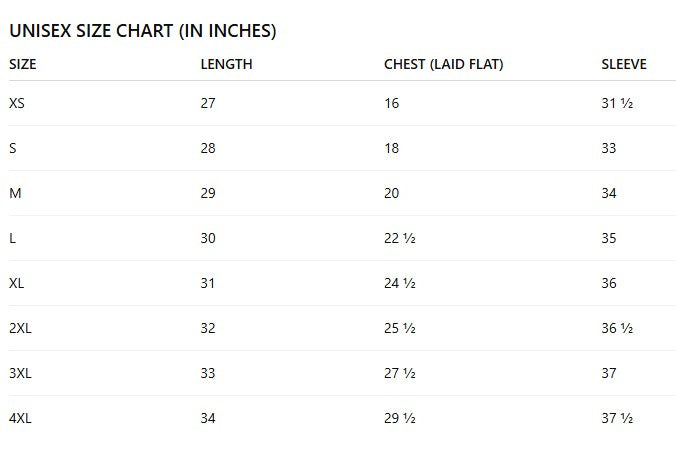Click the sleeve value 37 for 3XL
Image resolution: width=676 pixels, height=452 pixels.
[x=609, y=373]
